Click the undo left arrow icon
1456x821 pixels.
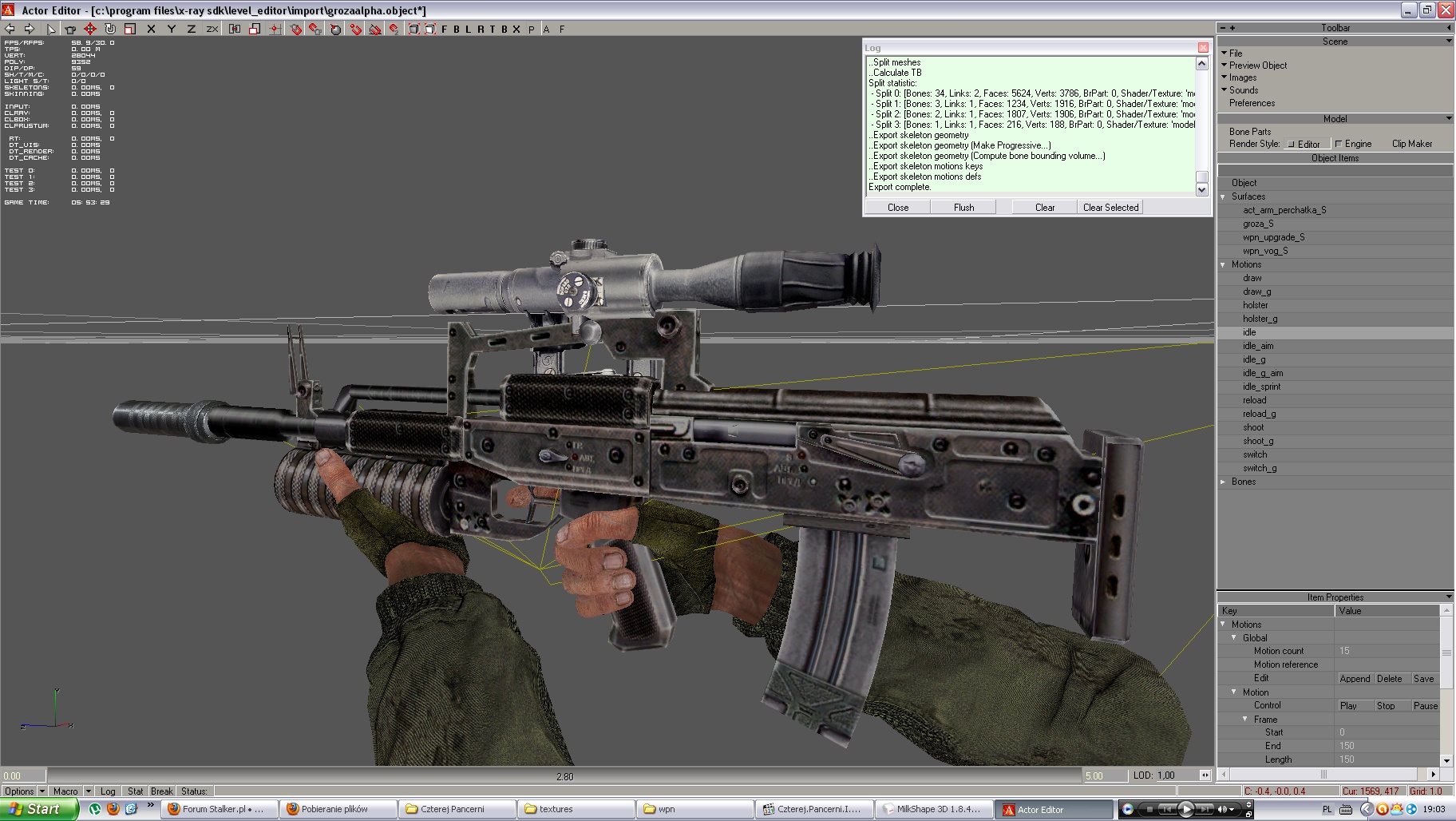[10, 29]
